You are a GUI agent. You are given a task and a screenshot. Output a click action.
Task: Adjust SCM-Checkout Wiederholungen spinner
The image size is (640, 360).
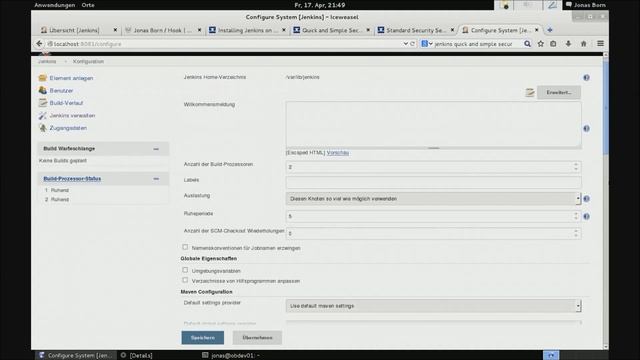pos(576,233)
